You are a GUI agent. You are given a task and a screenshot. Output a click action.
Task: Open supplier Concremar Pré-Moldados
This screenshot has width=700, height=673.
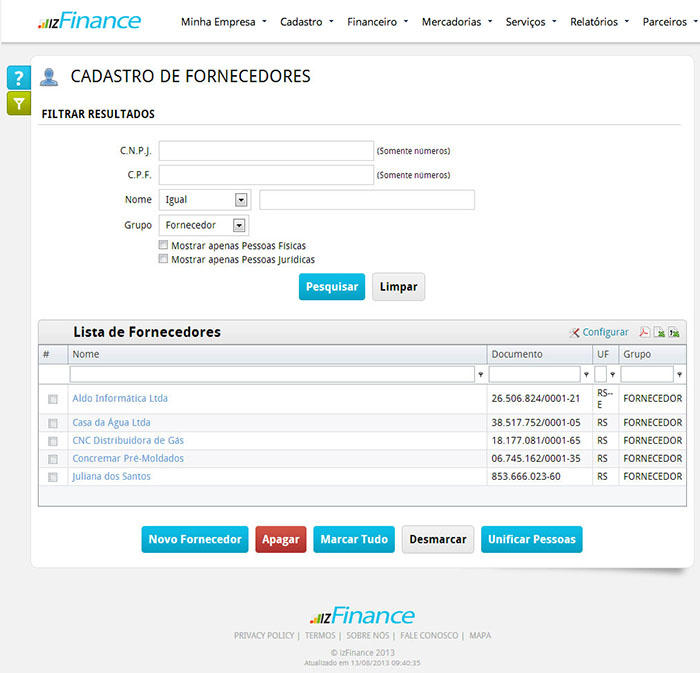[x=128, y=458]
